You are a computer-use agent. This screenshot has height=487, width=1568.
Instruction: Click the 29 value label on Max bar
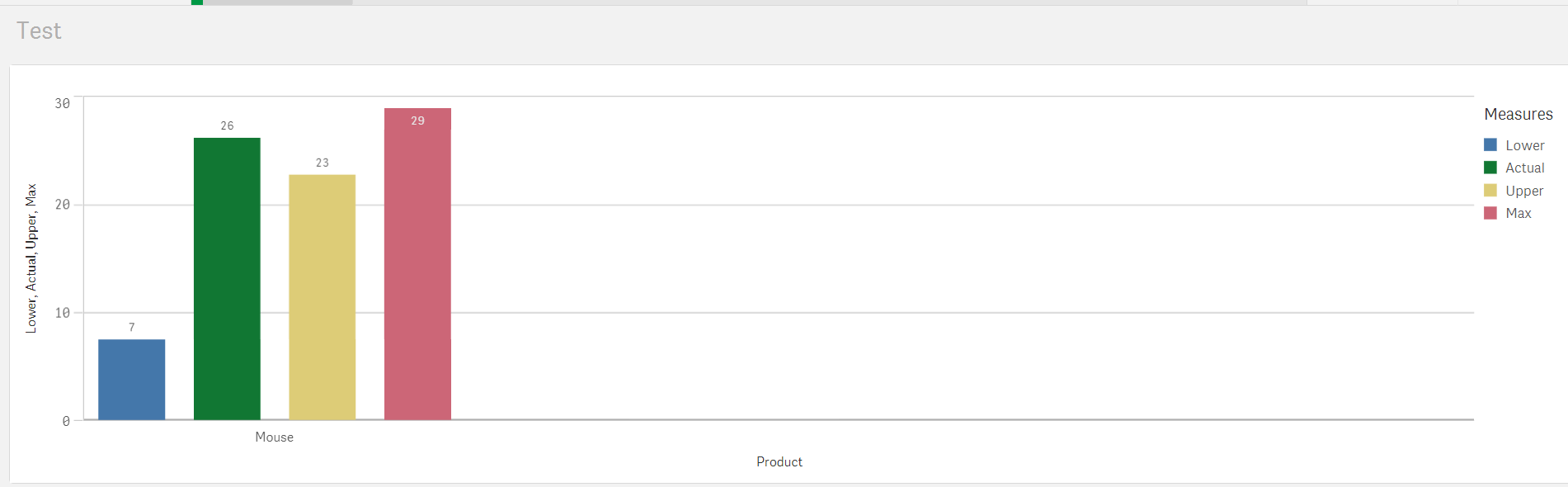[x=417, y=121]
